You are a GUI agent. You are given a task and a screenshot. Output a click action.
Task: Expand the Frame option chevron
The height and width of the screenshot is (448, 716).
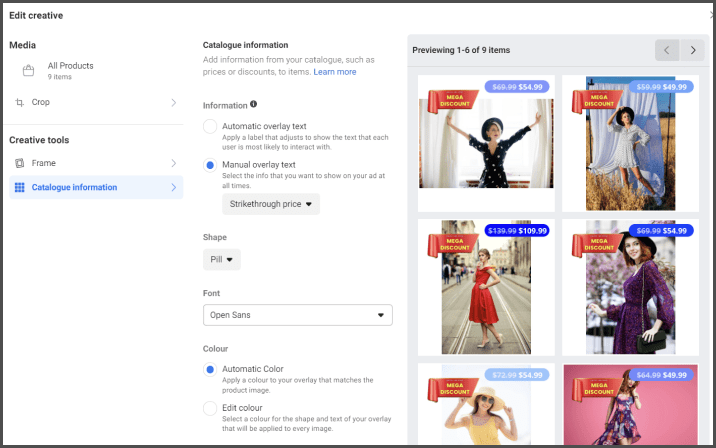(x=174, y=163)
